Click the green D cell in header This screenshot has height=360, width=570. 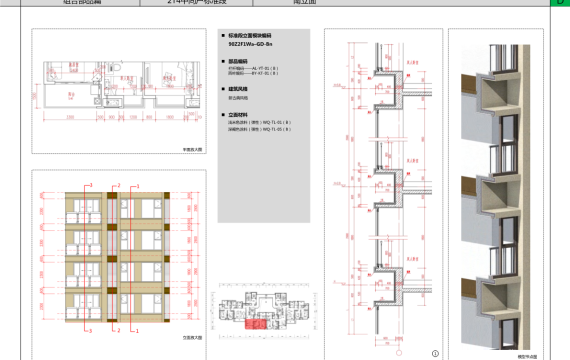tap(560, 3)
